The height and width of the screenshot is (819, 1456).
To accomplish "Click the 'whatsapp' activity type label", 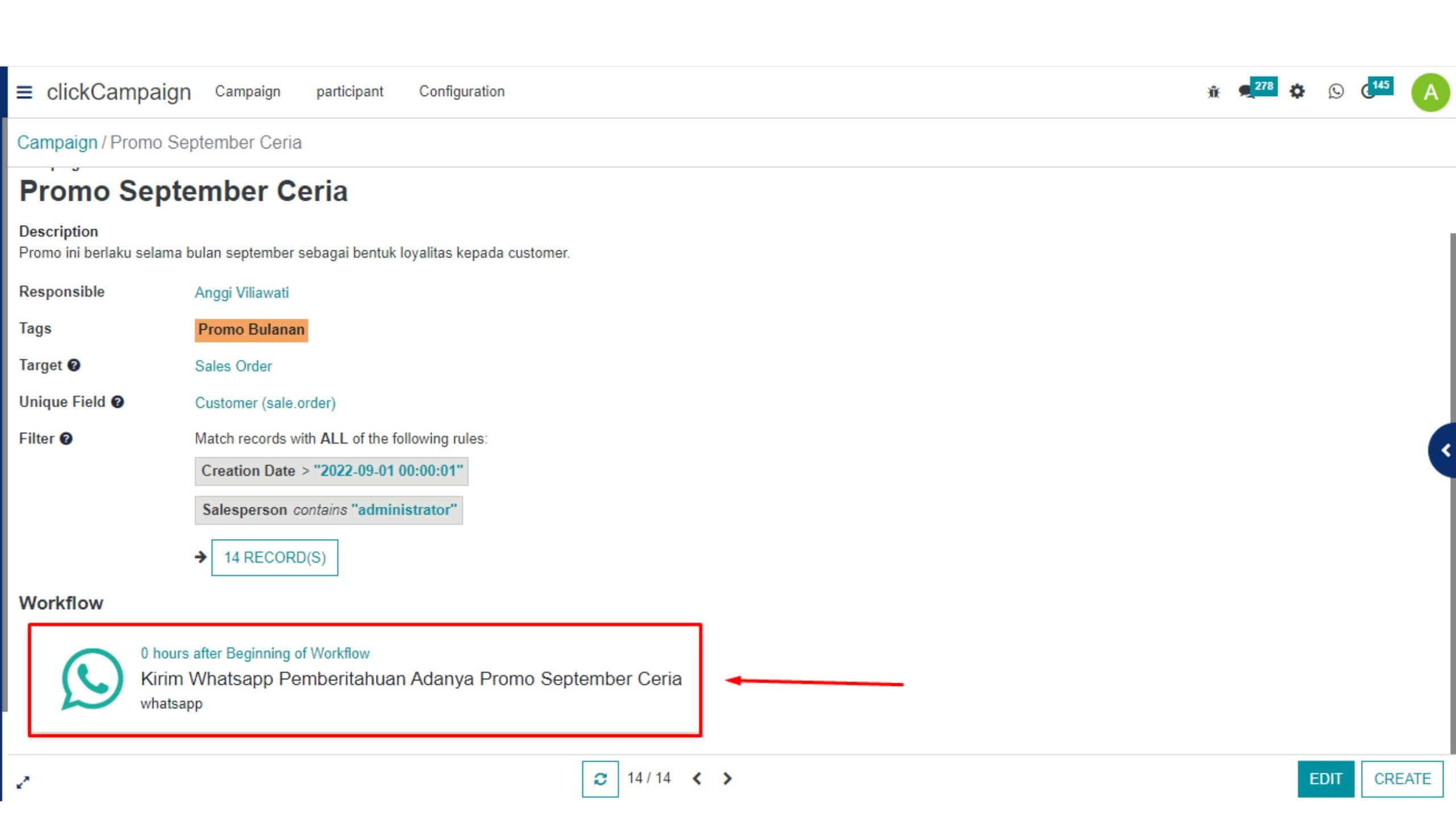I will 171,704.
